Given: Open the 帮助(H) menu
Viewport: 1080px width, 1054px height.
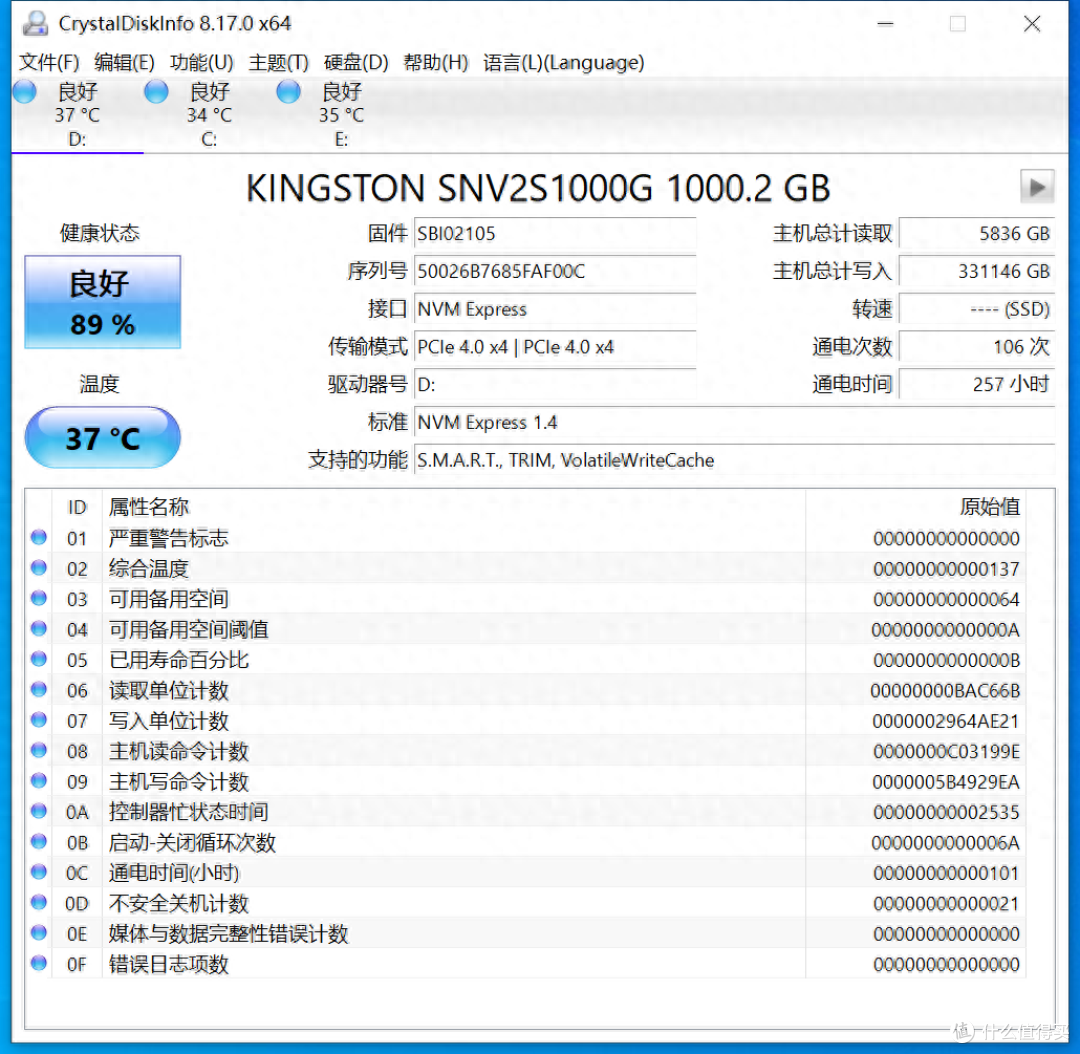Looking at the screenshot, I should coord(435,63).
